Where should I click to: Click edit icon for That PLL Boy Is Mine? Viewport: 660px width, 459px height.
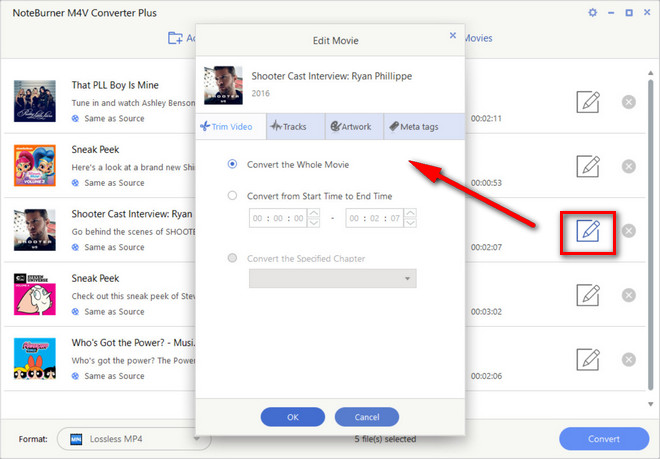(588, 101)
